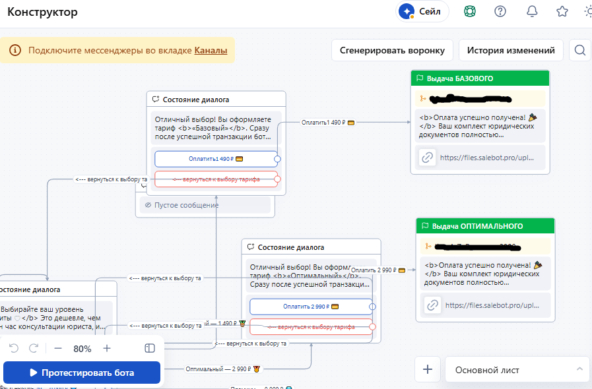Select the Выдача ОПТИМАЛЬНОГО block header
The height and width of the screenshot is (389, 592).
click(x=485, y=226)
